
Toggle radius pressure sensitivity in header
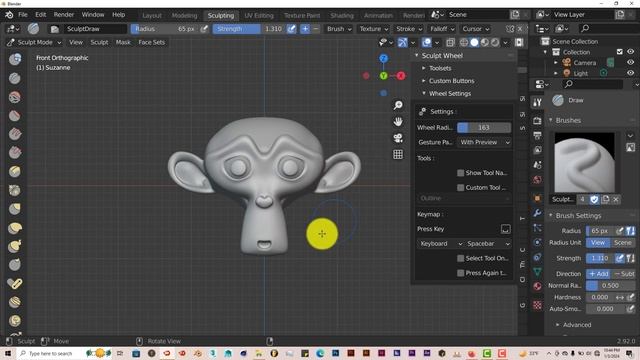click(x=204, y=29)
